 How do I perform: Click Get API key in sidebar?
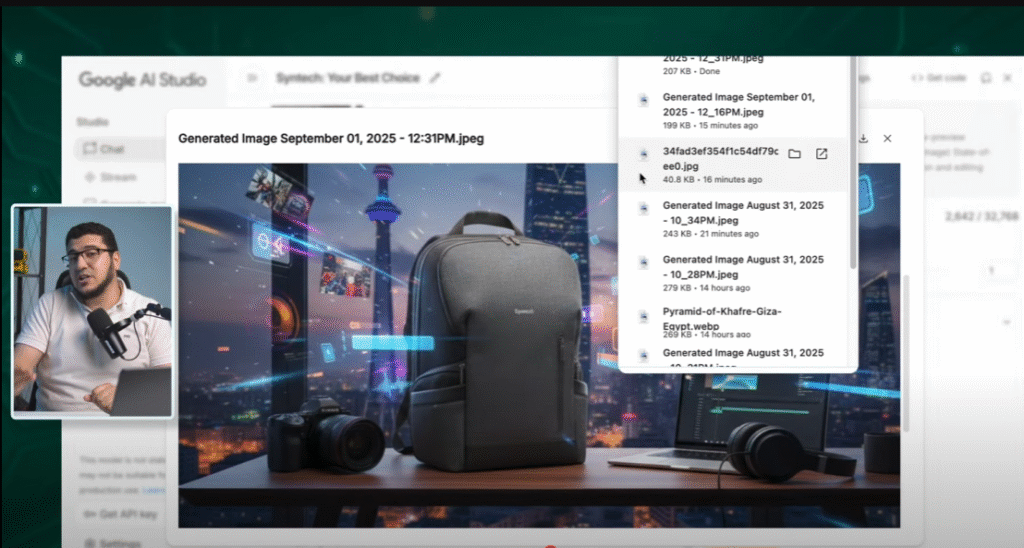118,514
